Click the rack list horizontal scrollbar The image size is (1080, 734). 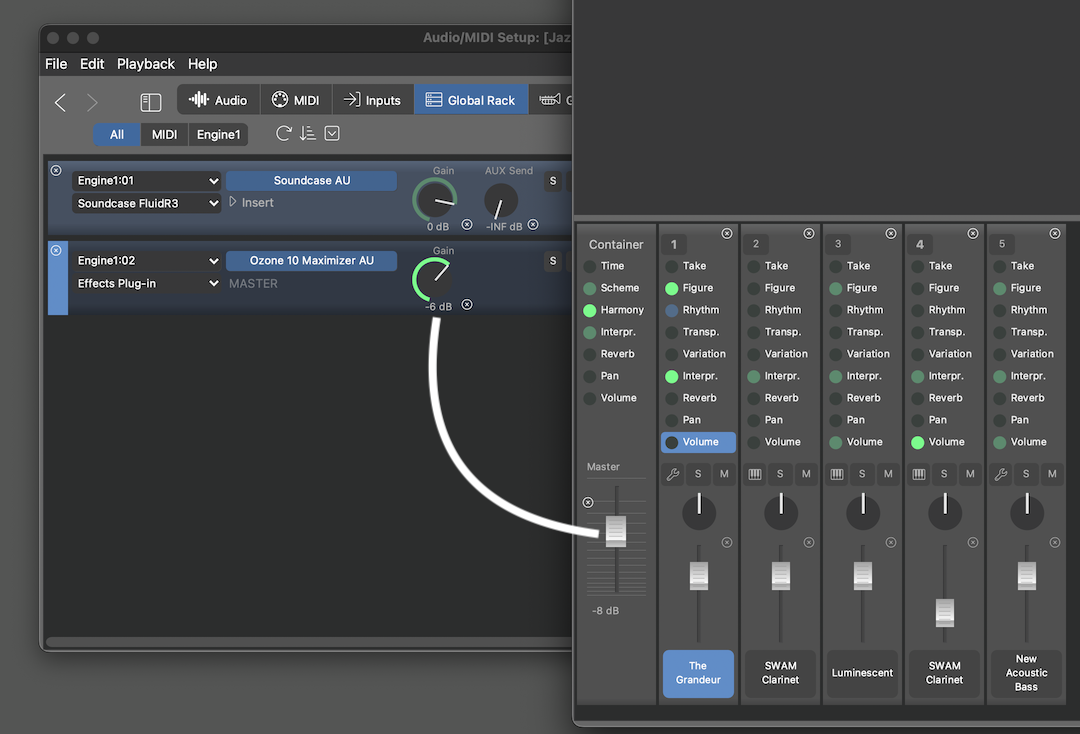coord(308,642)
